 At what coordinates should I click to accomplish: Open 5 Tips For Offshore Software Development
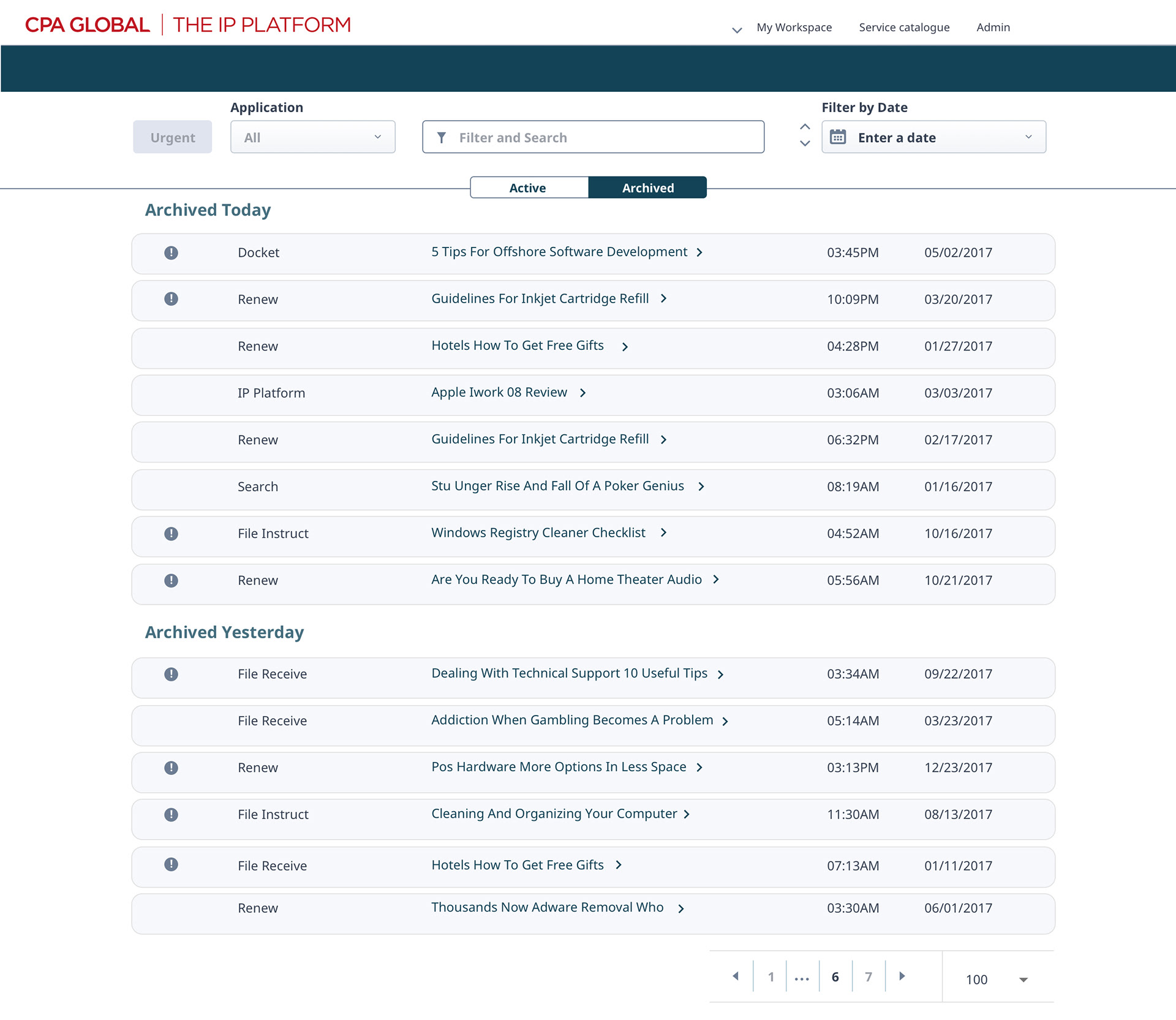(559, 252)
